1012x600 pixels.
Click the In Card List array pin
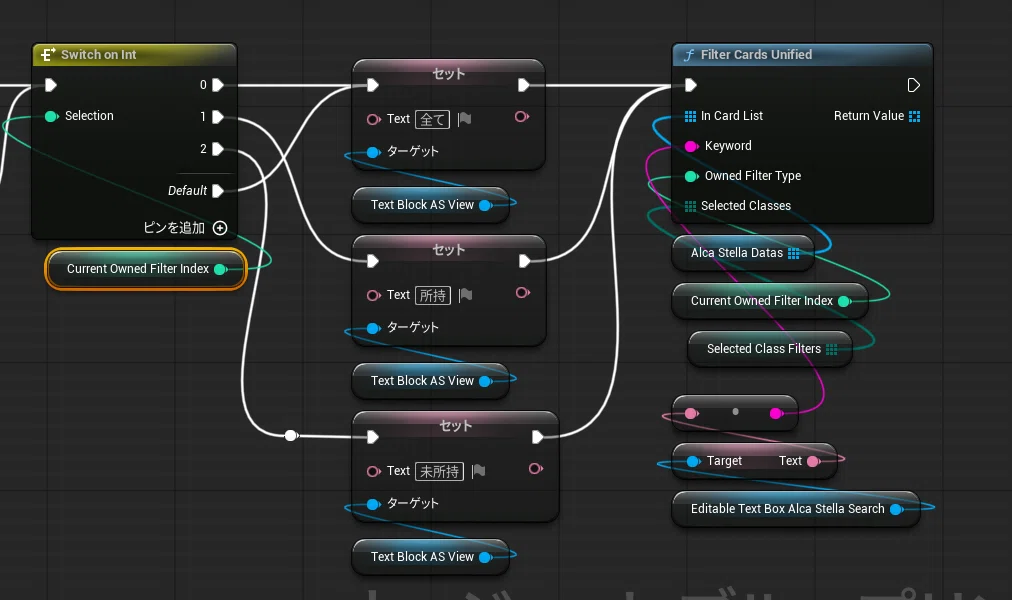click(x=690, y=116)
